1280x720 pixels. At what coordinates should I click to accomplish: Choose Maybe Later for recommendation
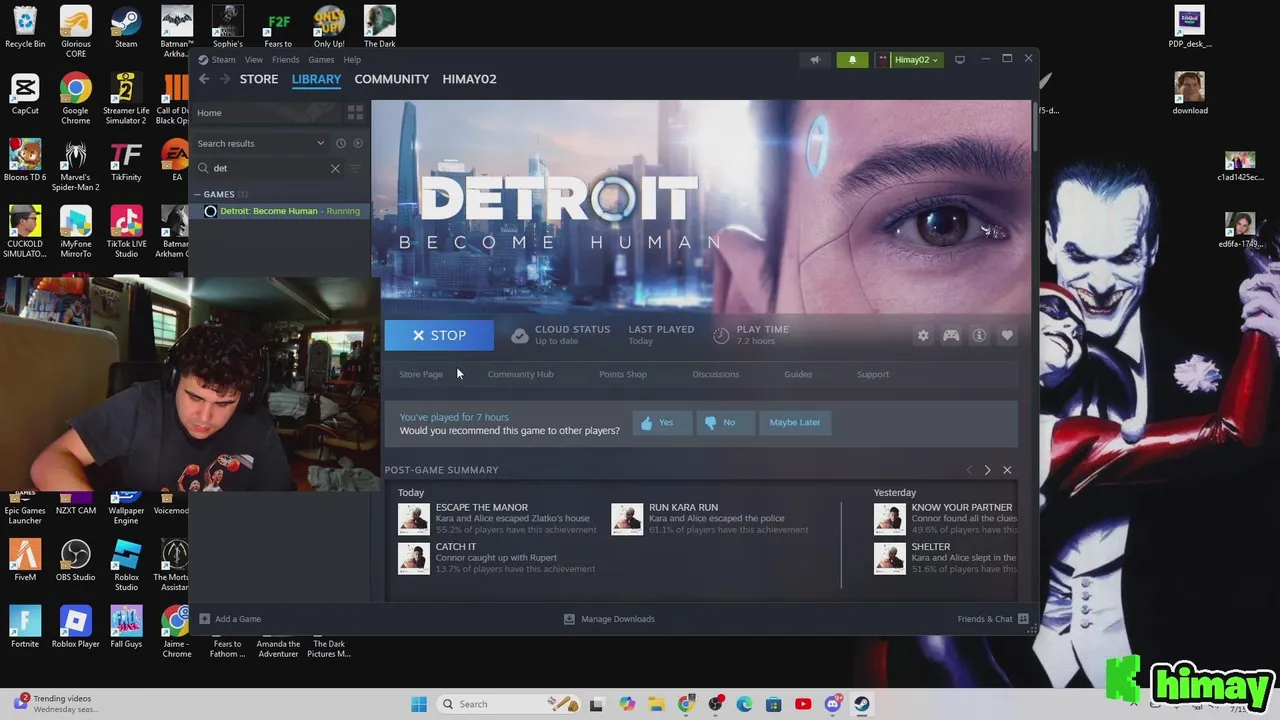pyautogui.click(x=795, y=423)
